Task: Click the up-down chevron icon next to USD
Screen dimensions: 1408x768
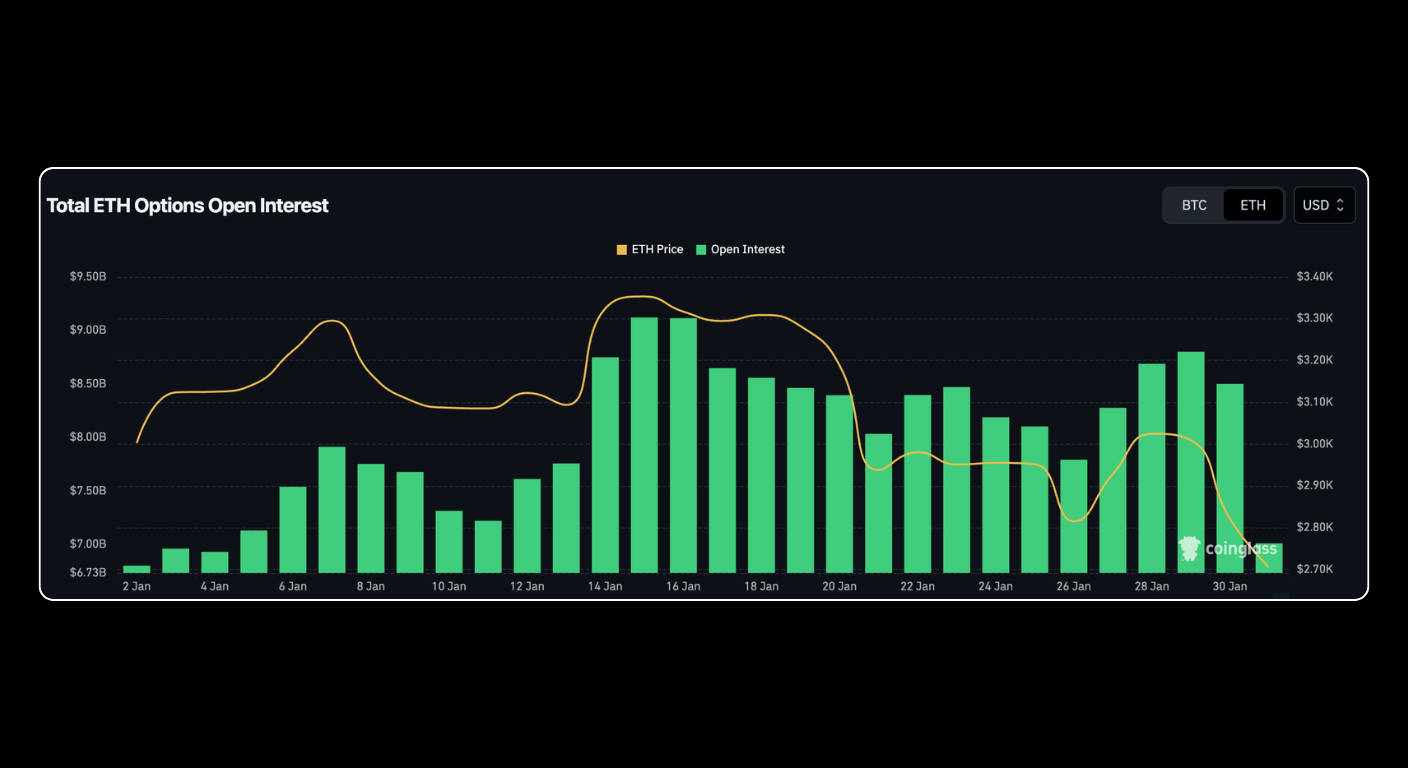Action: point(1338,205)
